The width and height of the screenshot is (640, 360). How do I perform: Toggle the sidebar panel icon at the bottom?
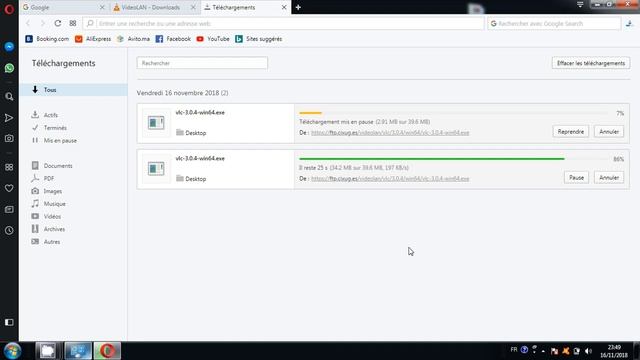coord(9,322)
